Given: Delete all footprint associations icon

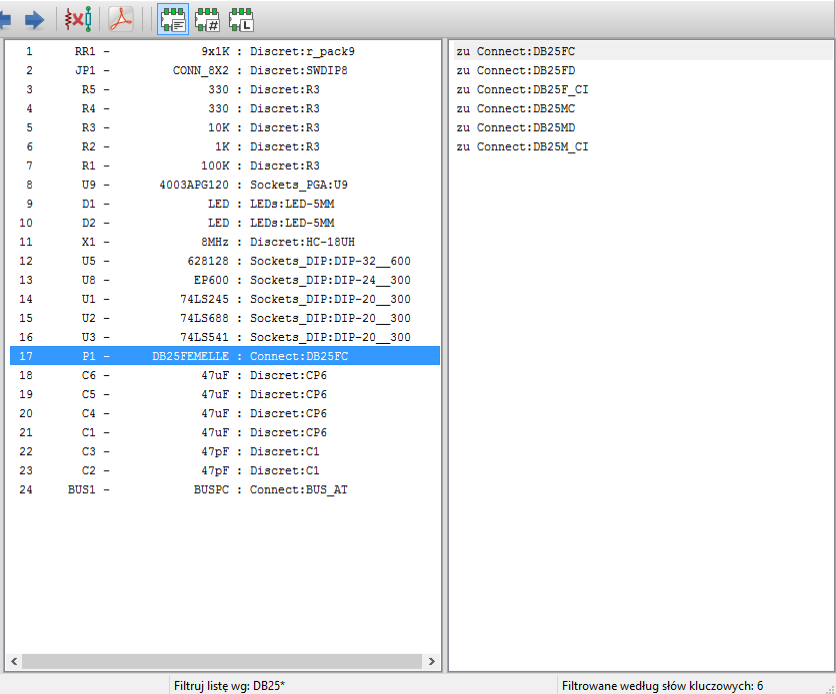Looking at the screenshot, I should tap(78, 19).
